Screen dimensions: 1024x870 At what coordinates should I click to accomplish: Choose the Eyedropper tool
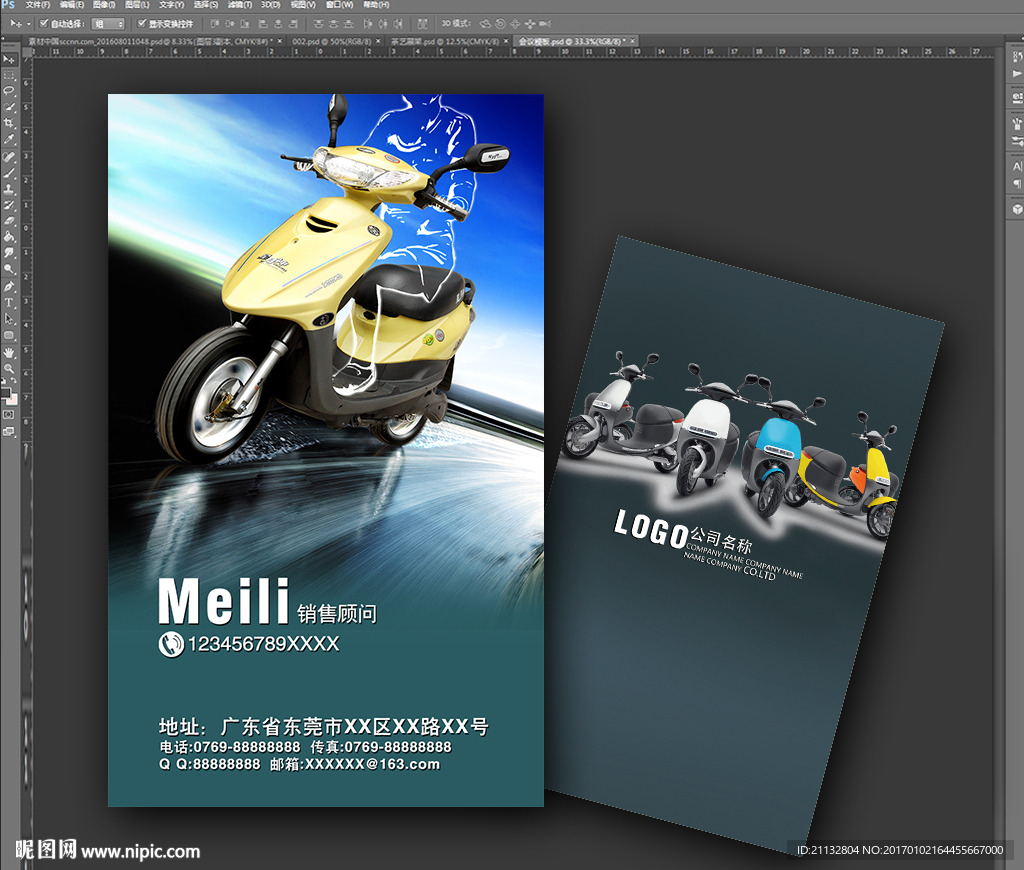(x=9, y=138)
